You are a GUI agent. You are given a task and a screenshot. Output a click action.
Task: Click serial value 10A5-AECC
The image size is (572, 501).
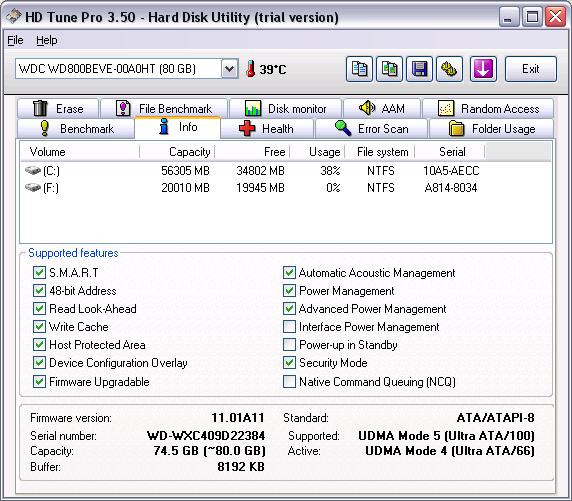451,170
